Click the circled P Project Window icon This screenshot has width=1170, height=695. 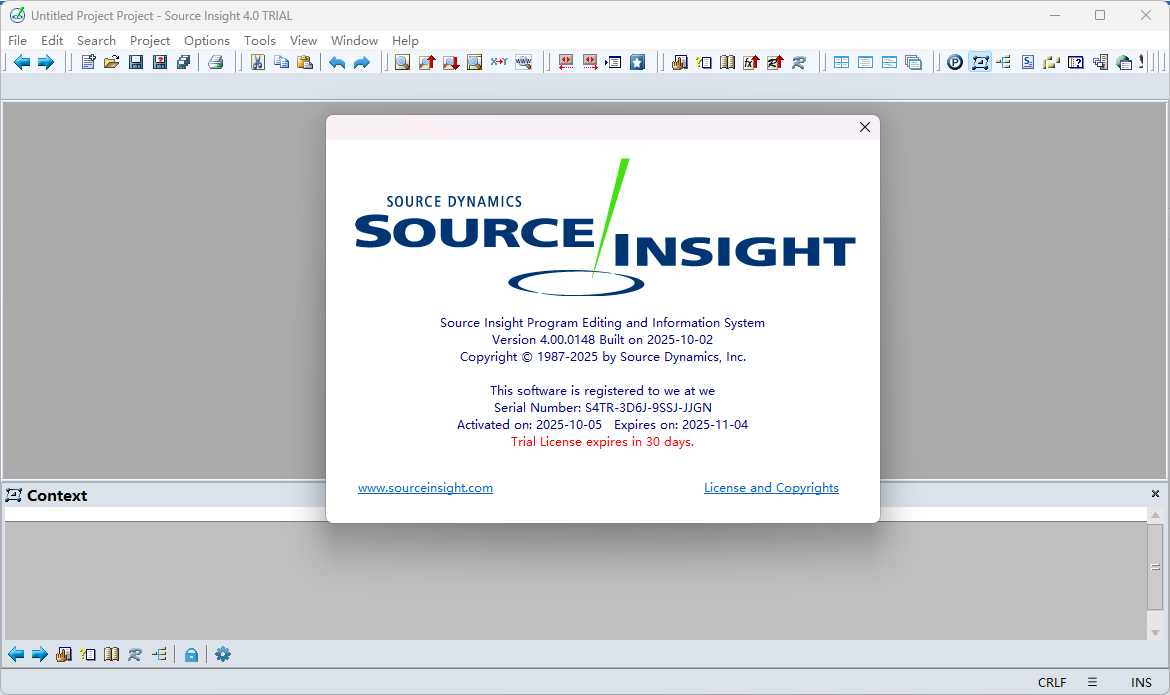955,62
